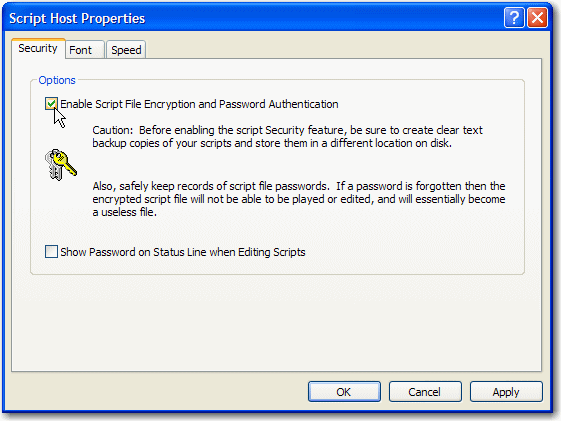
Task: Apply the current settings
Action: 506,392
